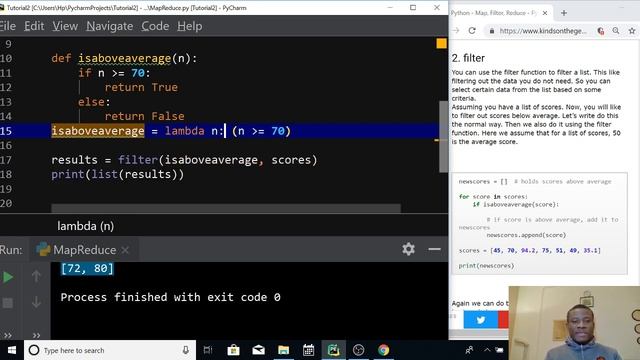Click the Cortana circle icon
The width and height of the screenshot is (640, 360).
point(34,350)
